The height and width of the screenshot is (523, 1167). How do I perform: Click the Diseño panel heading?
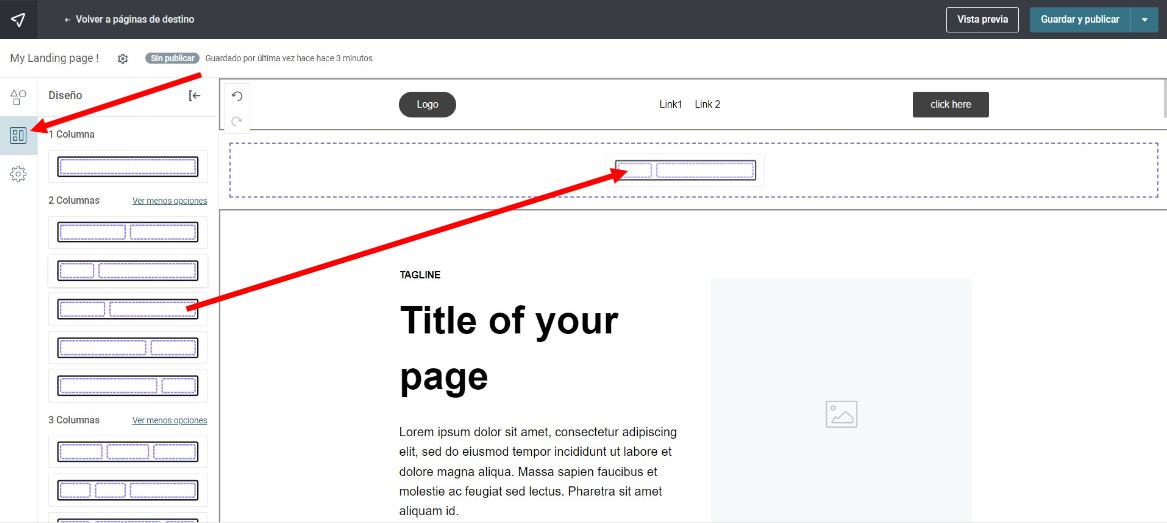[x=65, y=95]
